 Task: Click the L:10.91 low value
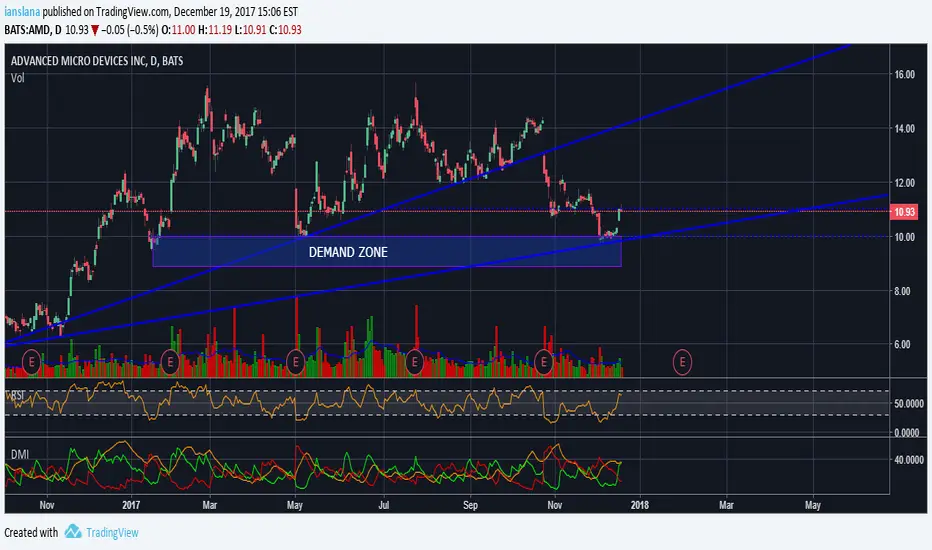[250, 29]
